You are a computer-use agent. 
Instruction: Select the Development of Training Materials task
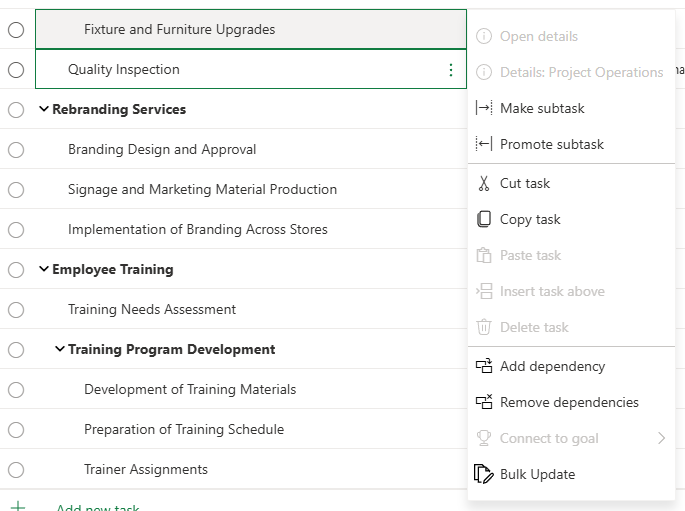(x=190, y=389)
